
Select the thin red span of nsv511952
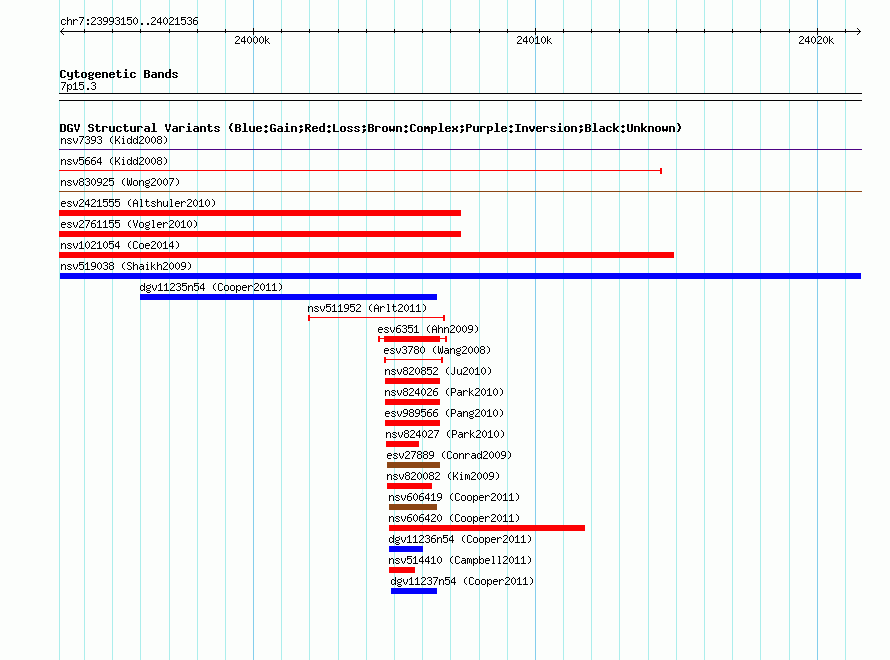(376, 318)
